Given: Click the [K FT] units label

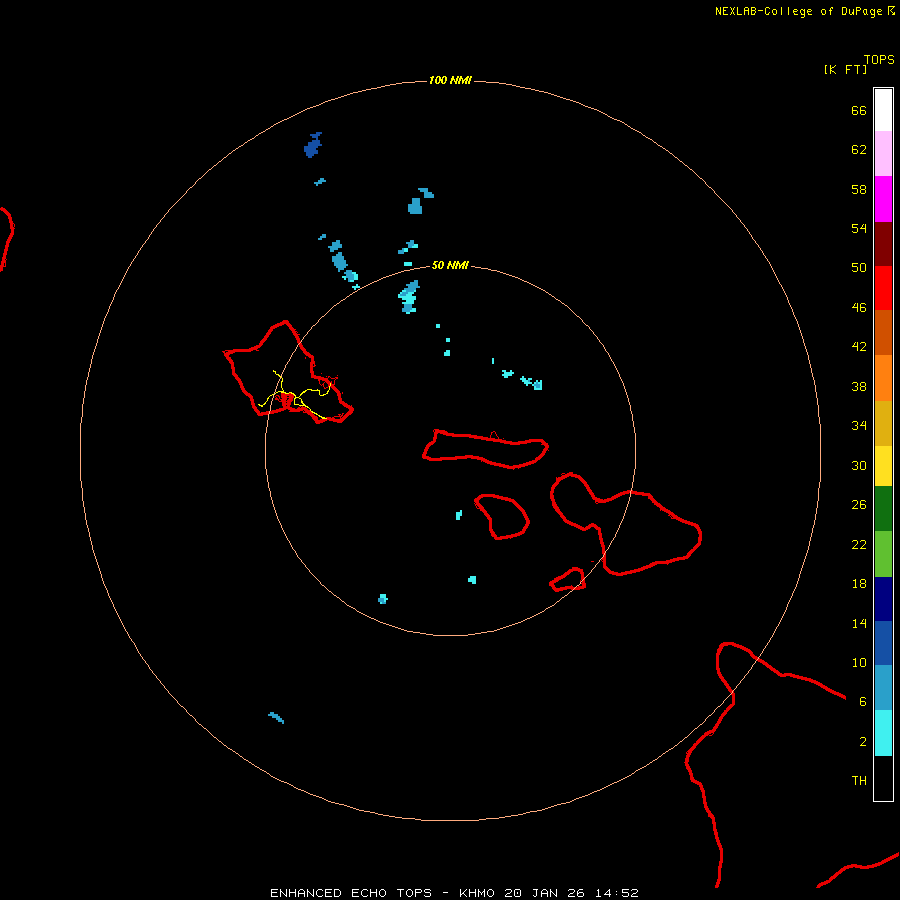Looking at the screenshot, I should pos(845,69).
